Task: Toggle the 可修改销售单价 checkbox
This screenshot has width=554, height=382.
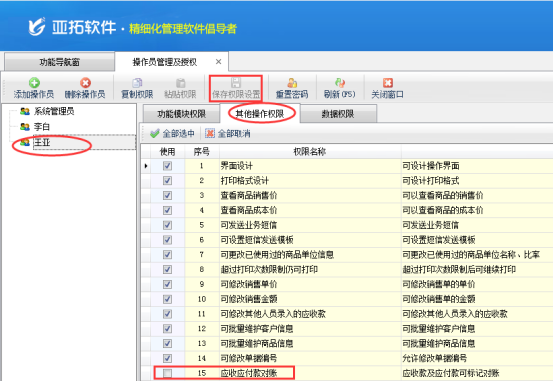Action: tap(167, 284)
